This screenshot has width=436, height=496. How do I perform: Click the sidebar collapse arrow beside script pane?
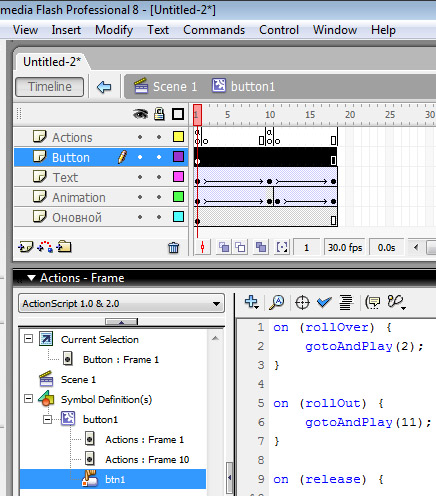(229, 478)
